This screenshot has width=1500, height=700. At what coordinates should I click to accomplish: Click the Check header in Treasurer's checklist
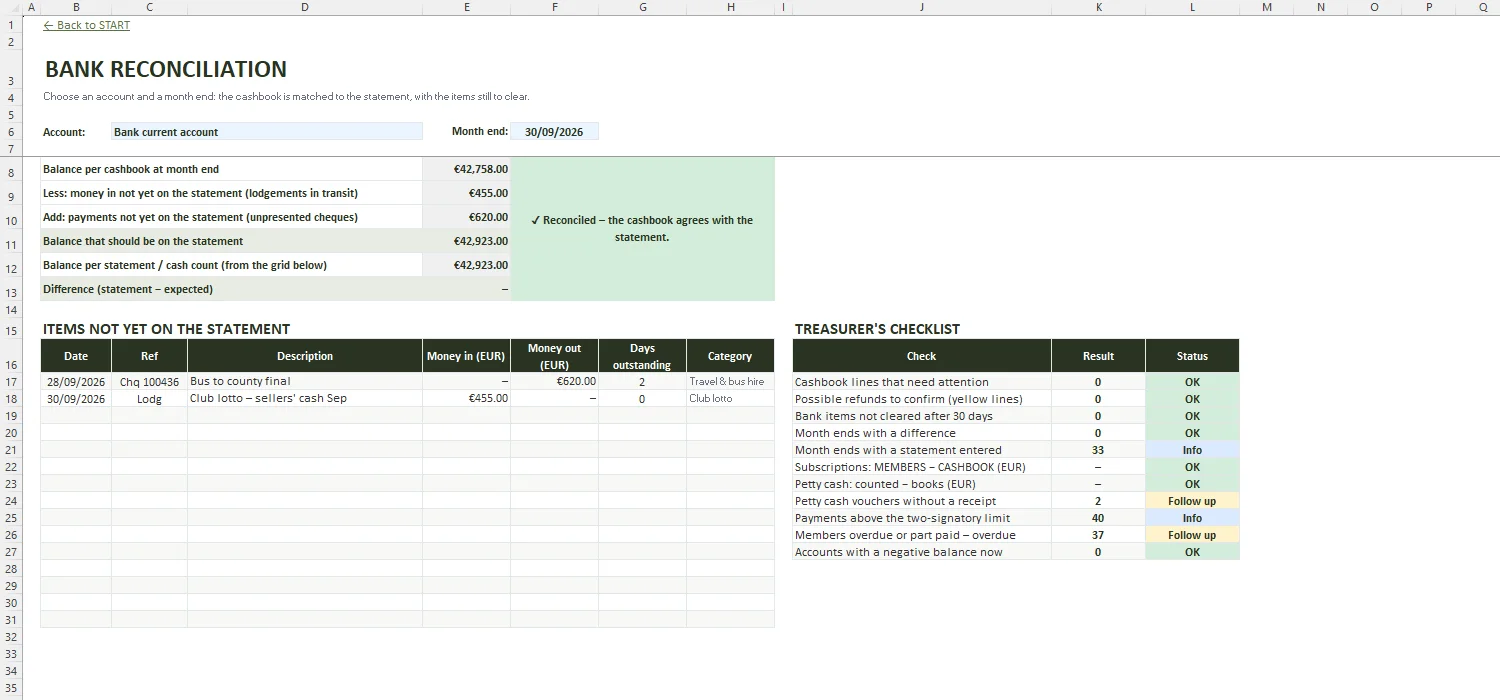[x=921, y=356]
